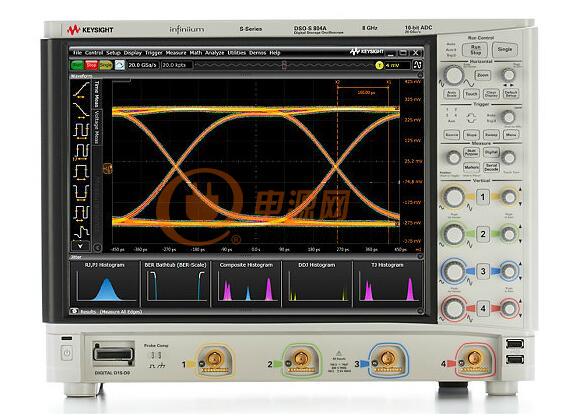
Task: Click the hardware Single button under Run Control
Action: tap(505, 49)
